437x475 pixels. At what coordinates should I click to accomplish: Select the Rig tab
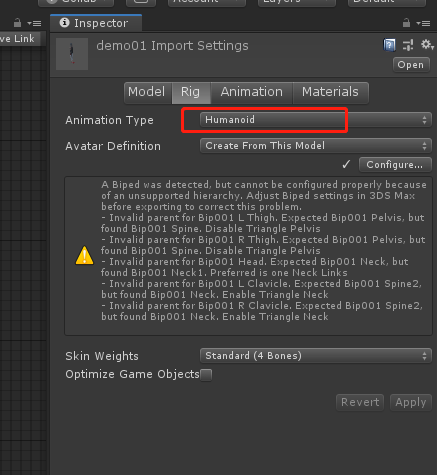(191, 93)
